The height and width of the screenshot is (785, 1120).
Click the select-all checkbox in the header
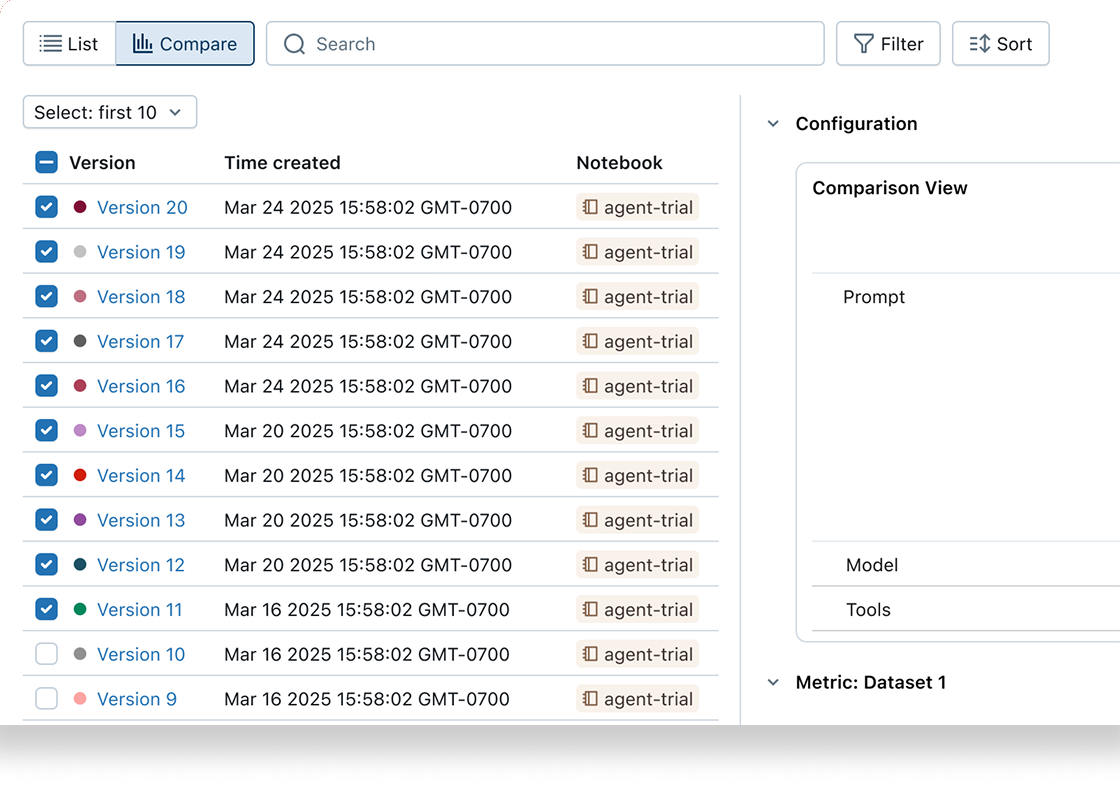click(x=46, y=161)
